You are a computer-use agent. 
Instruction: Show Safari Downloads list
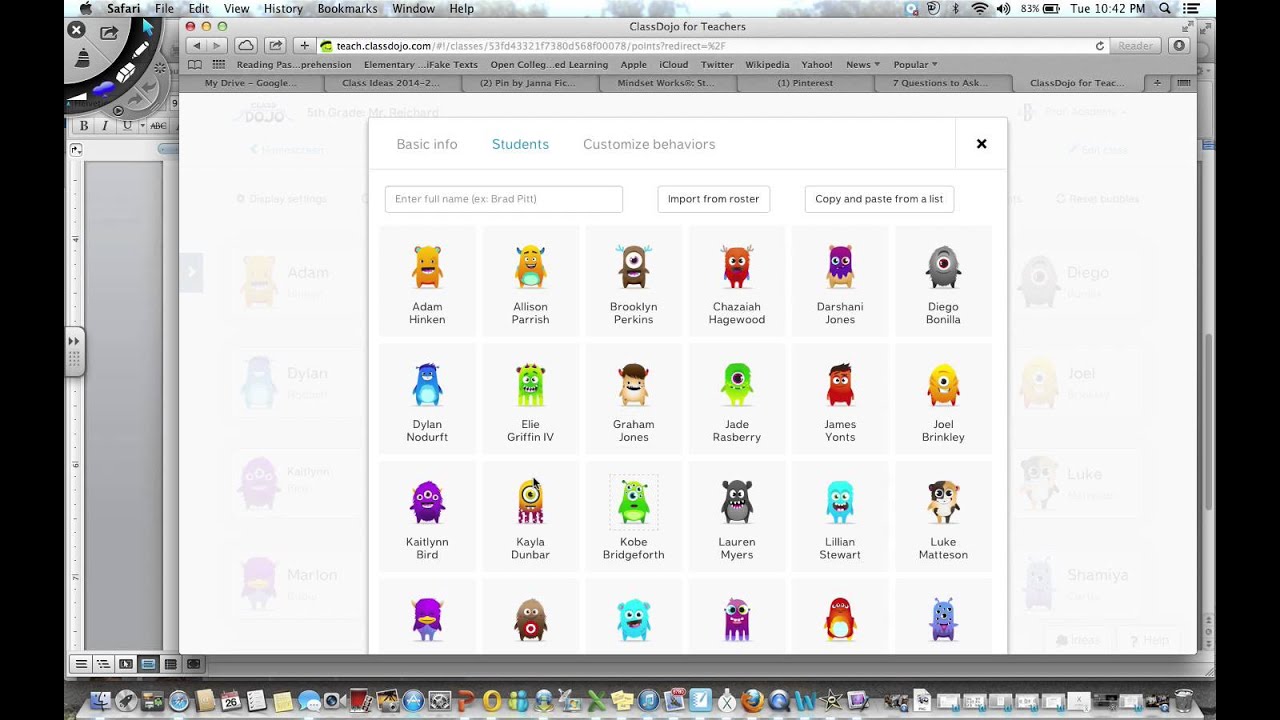pos(1179,46)
